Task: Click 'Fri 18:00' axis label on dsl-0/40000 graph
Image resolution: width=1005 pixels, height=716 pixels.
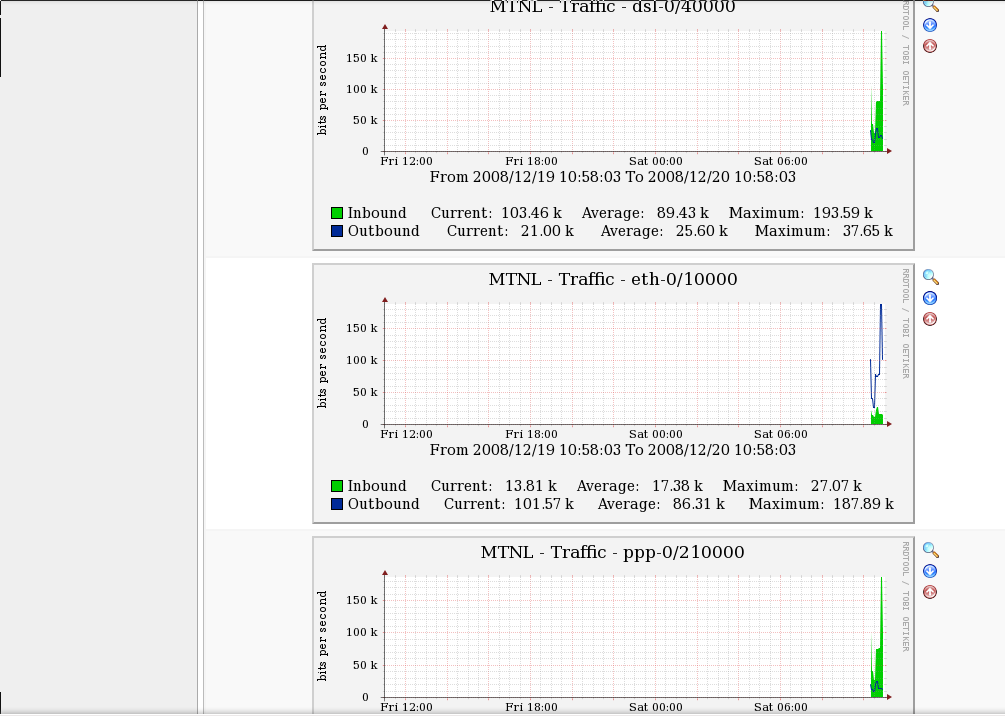Action: pos(531,161)
